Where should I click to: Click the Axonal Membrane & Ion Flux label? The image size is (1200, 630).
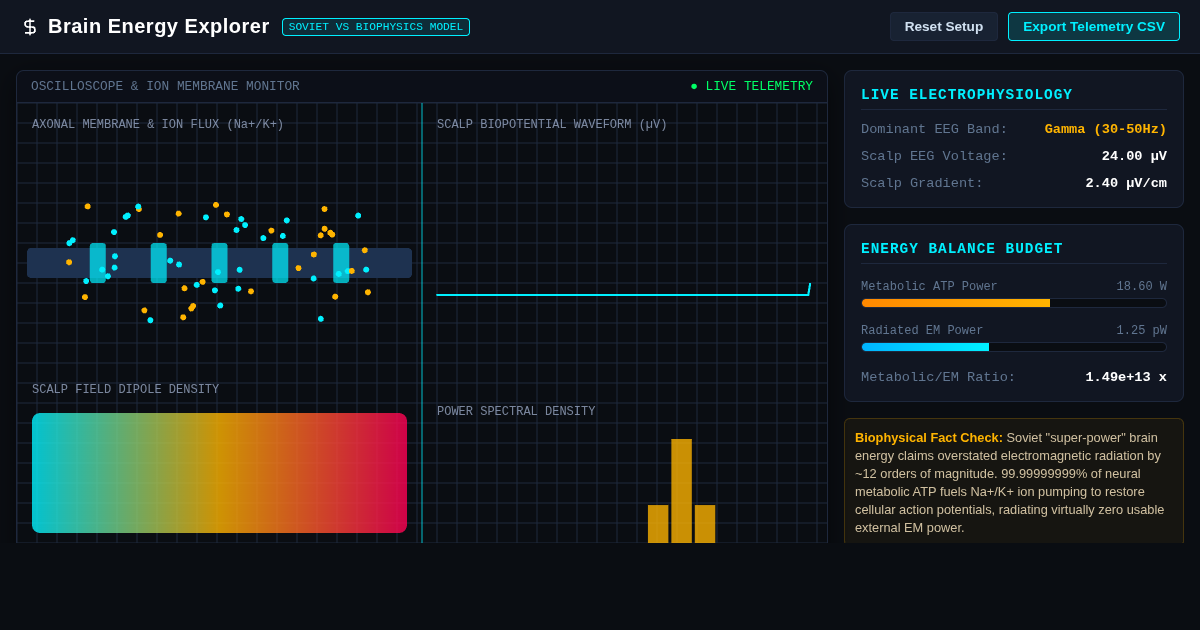click(x=158, y=125)
